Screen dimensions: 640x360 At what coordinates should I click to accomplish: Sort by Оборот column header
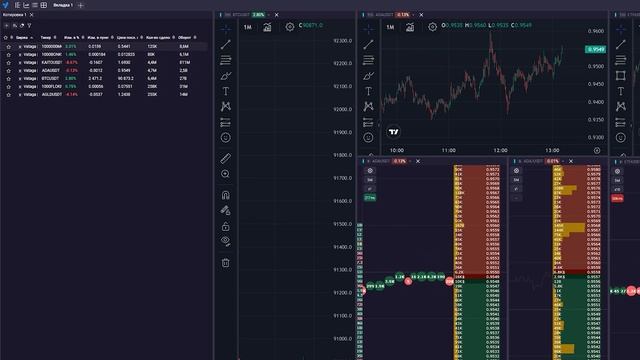point(184,38)
